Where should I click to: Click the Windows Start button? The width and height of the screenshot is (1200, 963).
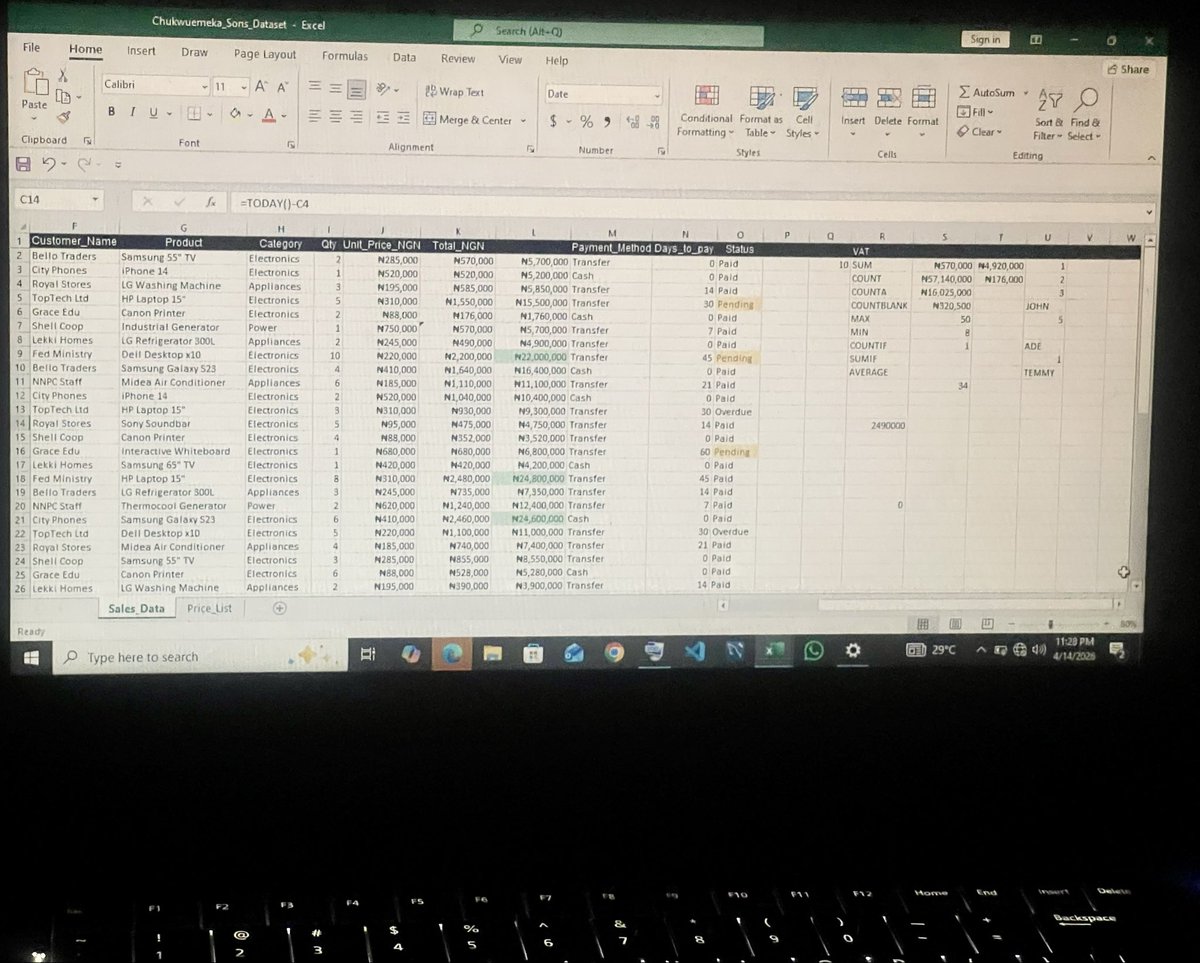(31, 657)
